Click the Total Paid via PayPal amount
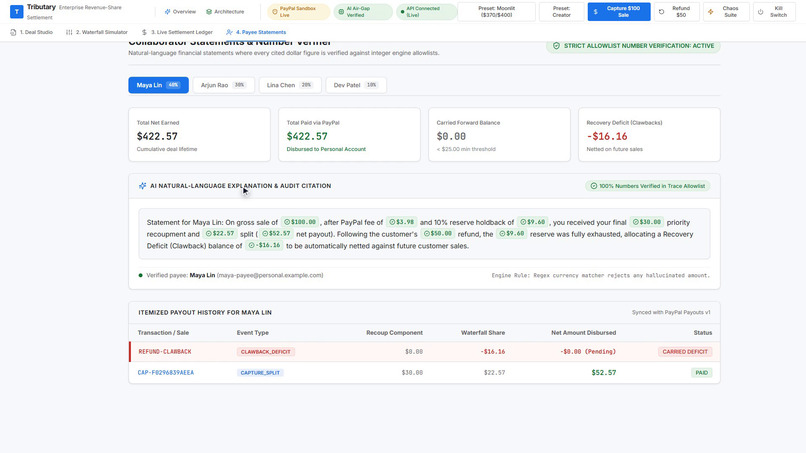Screen dimensions: 806x453 pos(307,136)
